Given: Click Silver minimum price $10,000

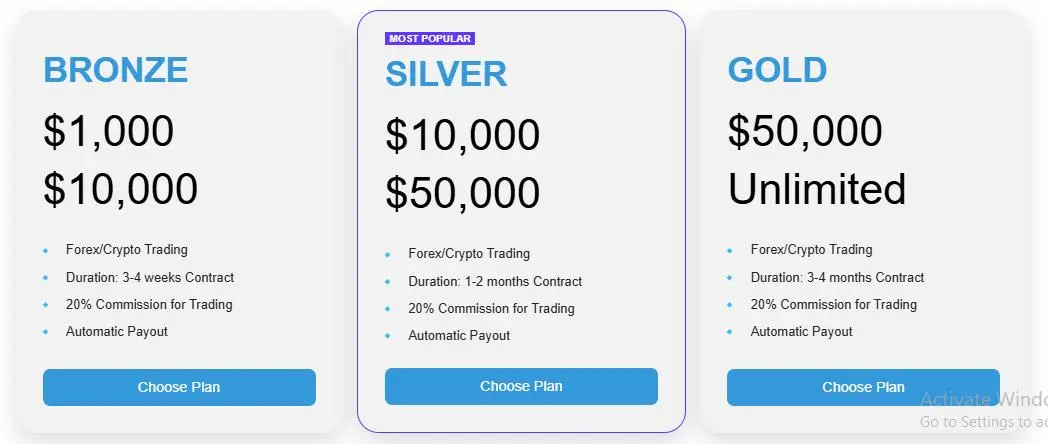Looking at the screenshot, I should (463, 135).
